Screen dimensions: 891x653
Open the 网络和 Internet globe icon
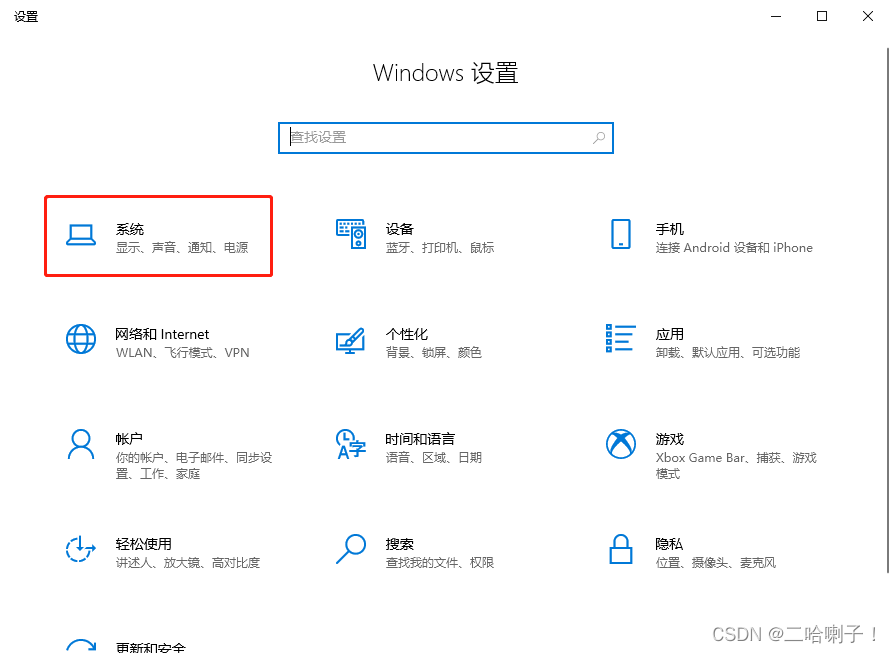click(x=81, y=339)
